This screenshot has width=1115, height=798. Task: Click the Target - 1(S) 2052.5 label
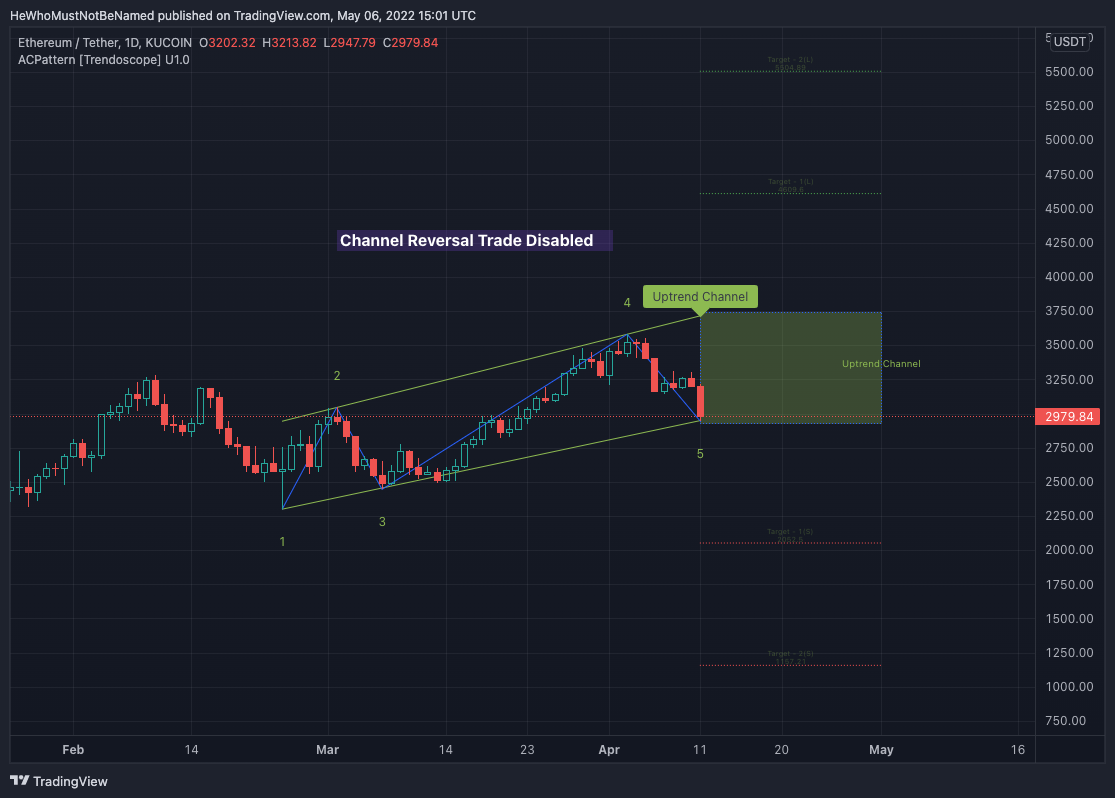[790, 536]
